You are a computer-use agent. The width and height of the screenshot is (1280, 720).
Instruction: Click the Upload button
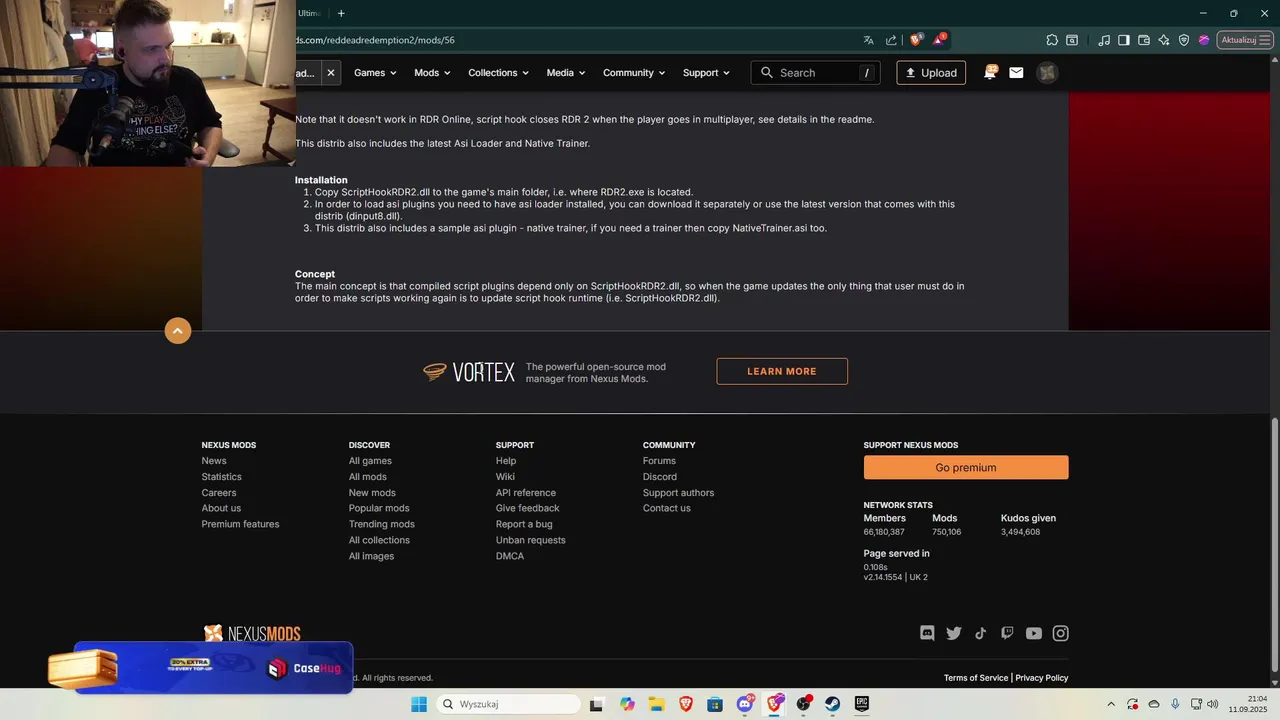(931, 73)
